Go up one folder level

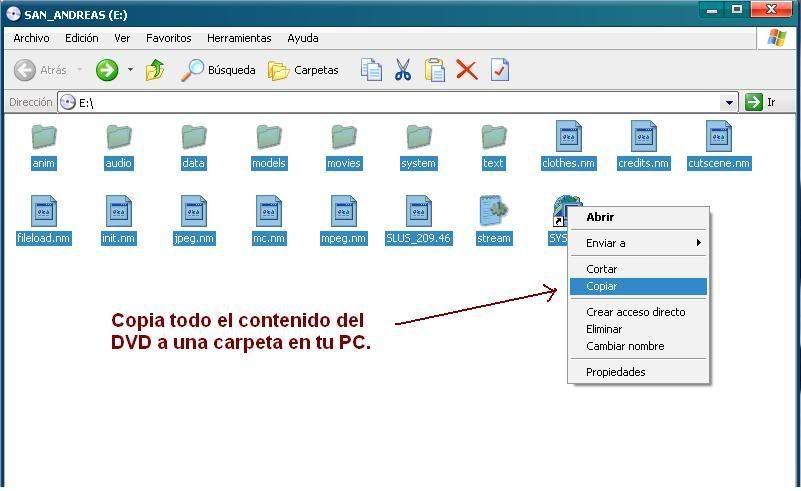coord(155,70)
